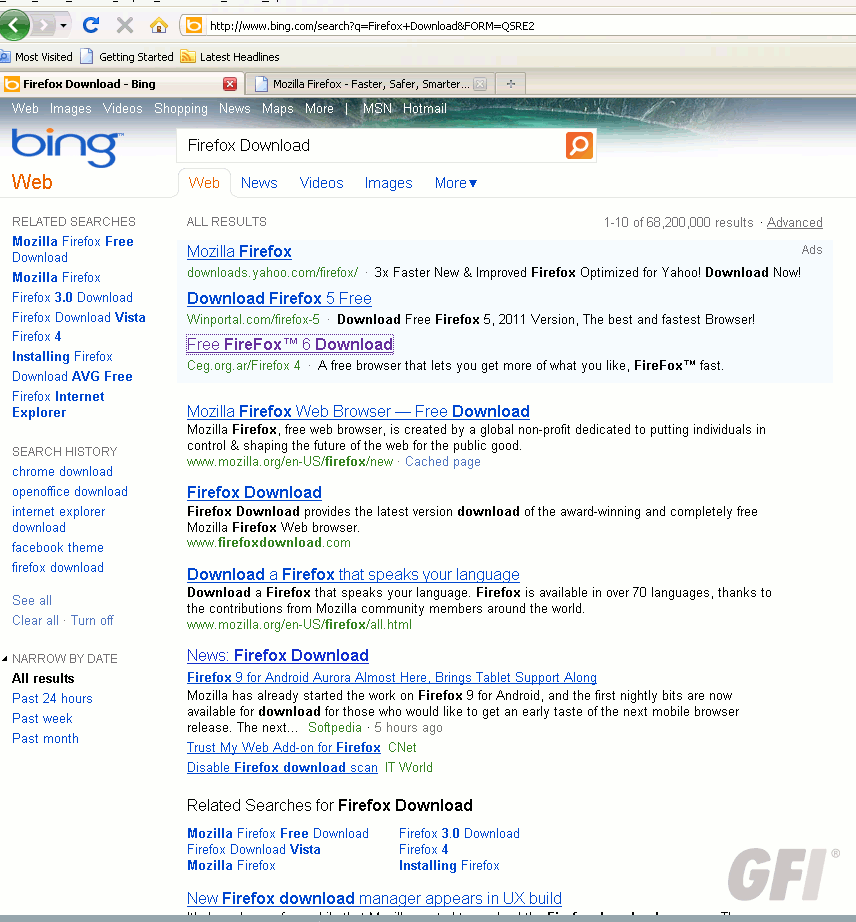Open a new tab with the plus button
The height and width of the screenshot is (922, 856).
[510, 84]
